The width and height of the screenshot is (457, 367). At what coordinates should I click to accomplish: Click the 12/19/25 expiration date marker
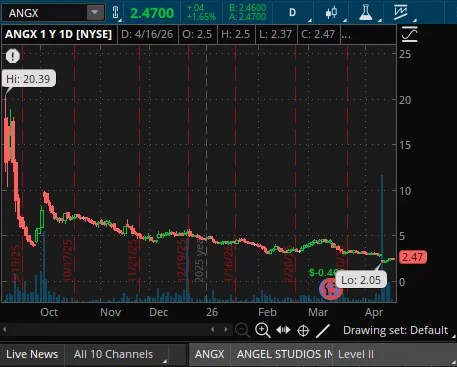181,261
